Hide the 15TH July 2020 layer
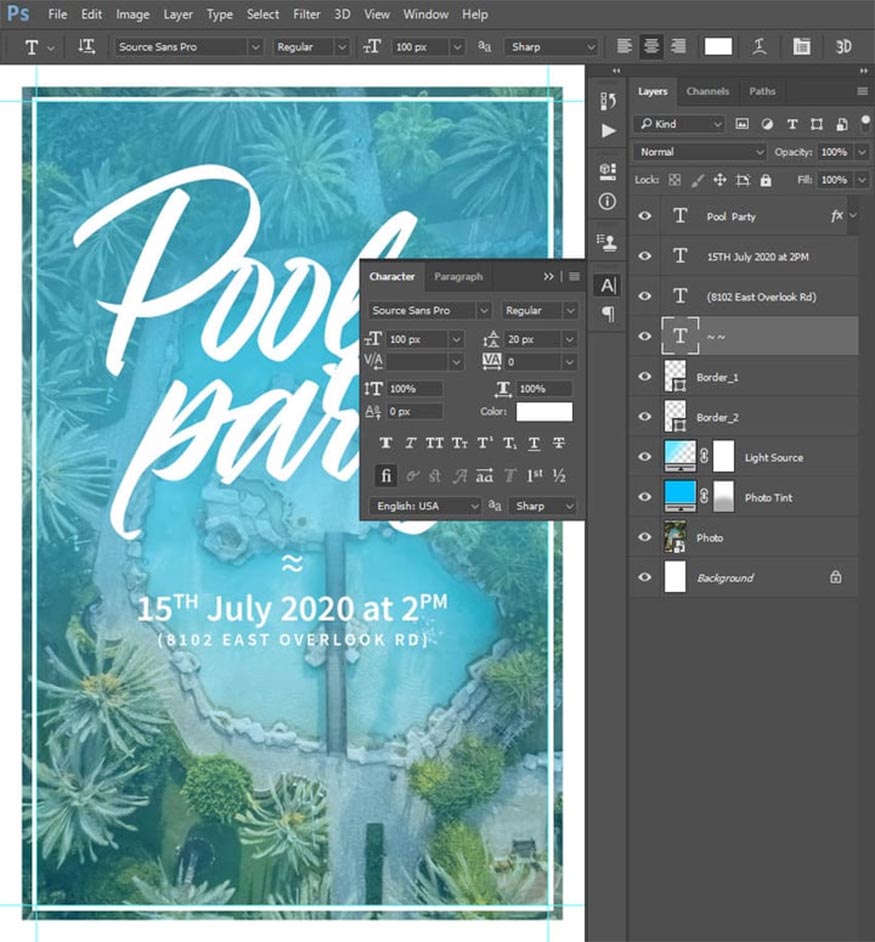 pyautogui.click(x=645, y=256)
